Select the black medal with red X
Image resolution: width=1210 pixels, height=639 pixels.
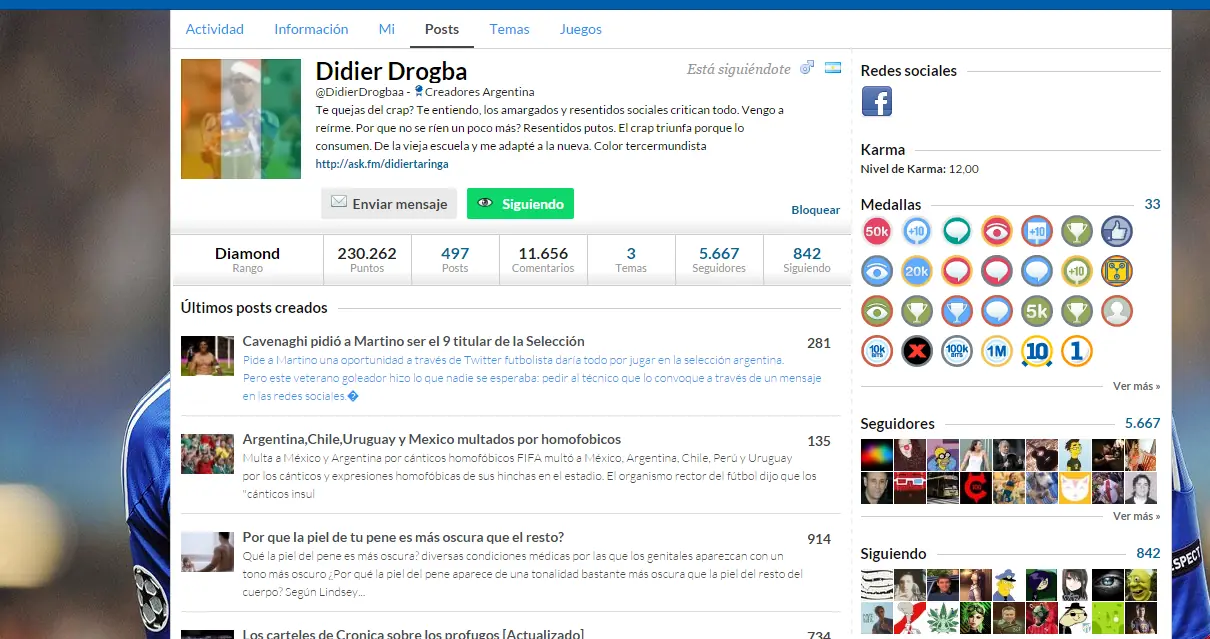pyautogui.click(x=917, y=351)
